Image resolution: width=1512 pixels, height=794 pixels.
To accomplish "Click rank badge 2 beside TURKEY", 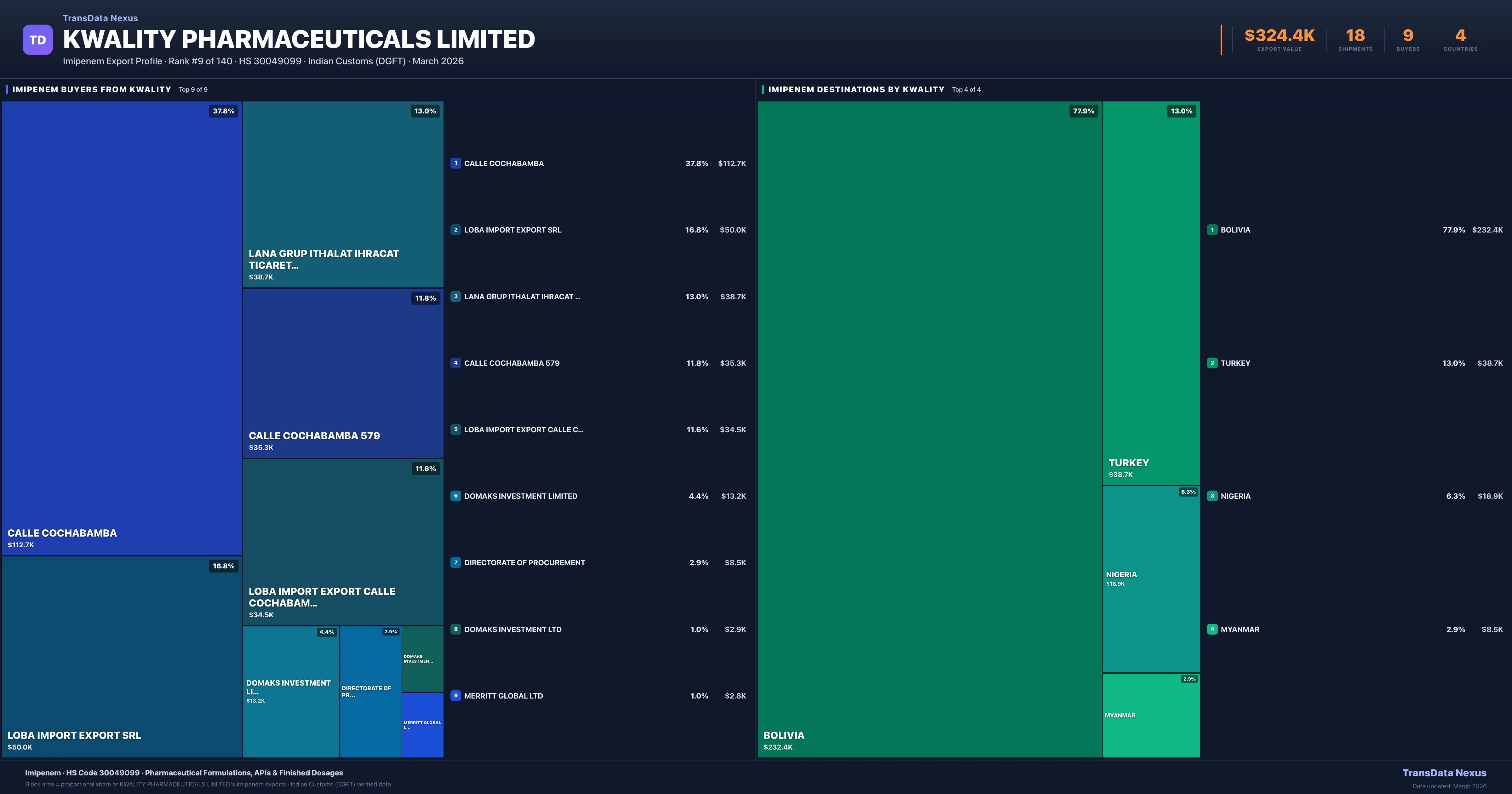I will 1212,363.
